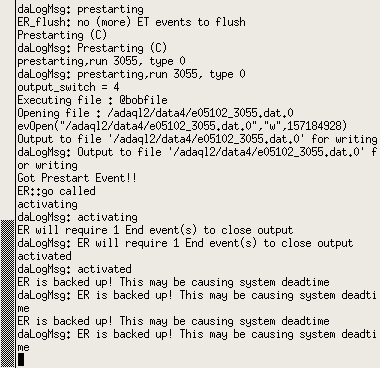Click the terminal scrollbar thumb

[7, 294]
